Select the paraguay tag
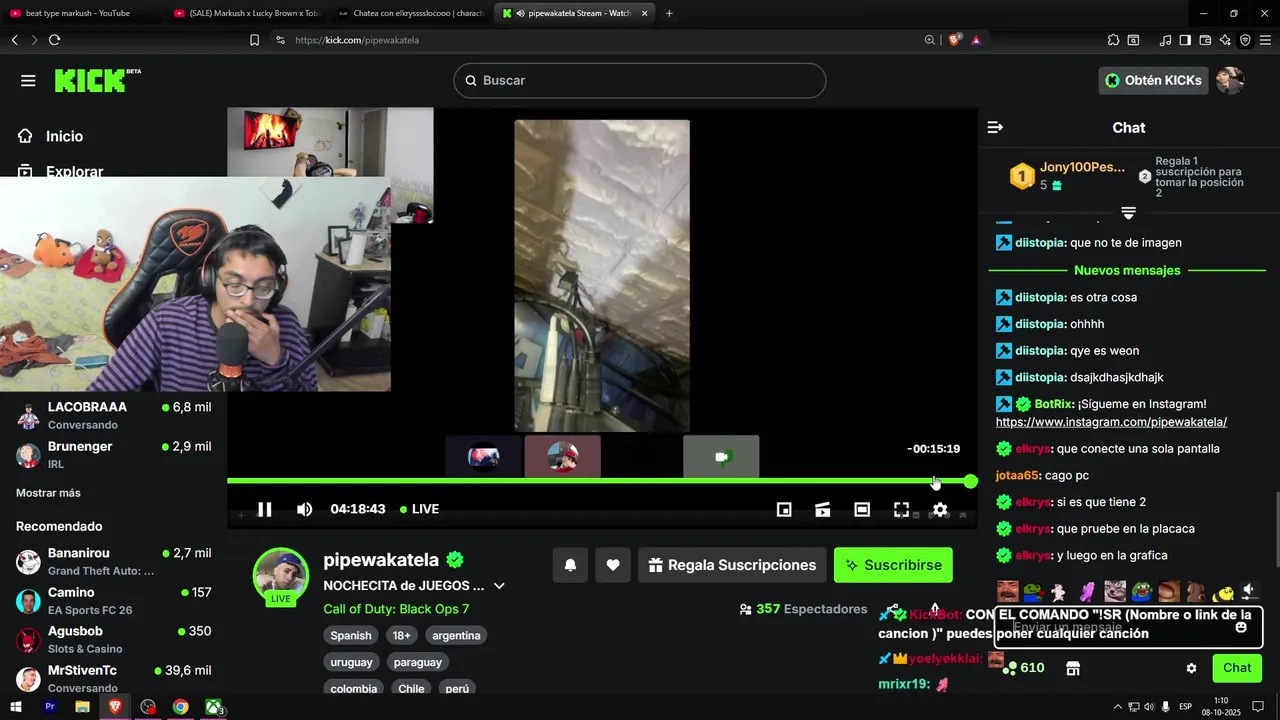Viewport: 1280px width, 720px height. tap(418, 662)
